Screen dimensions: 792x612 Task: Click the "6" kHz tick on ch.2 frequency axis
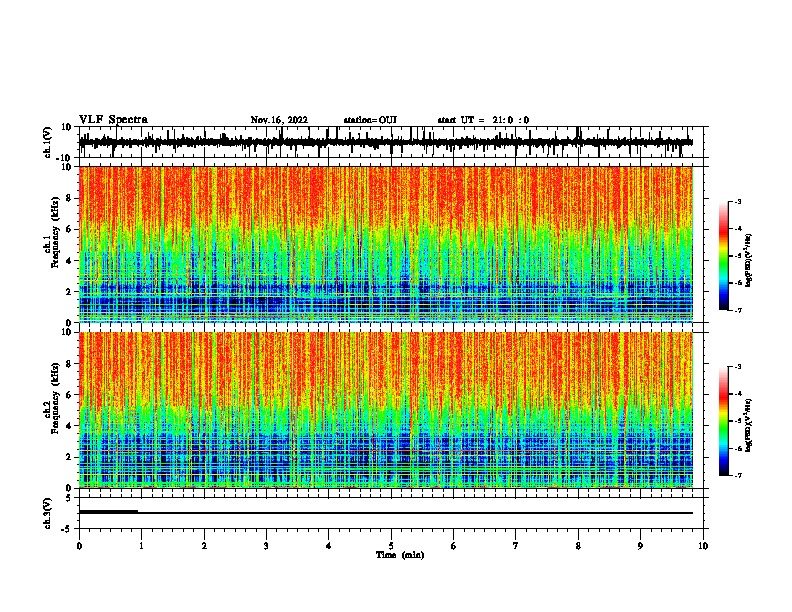point(69,395)
